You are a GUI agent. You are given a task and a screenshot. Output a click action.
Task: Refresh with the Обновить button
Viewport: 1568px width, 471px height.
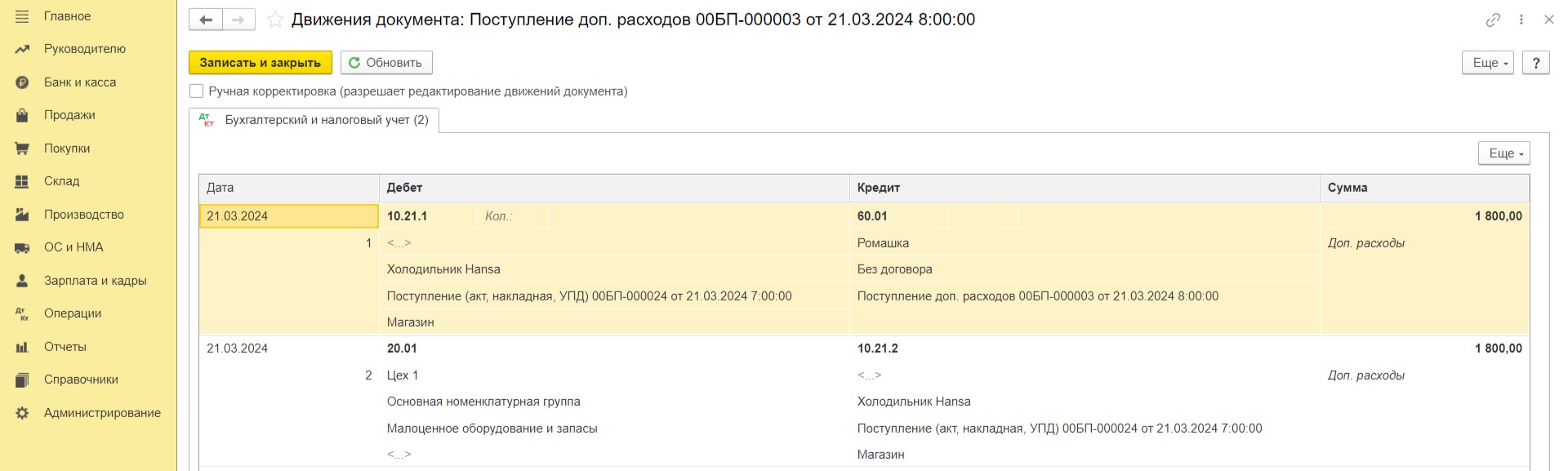386,63
